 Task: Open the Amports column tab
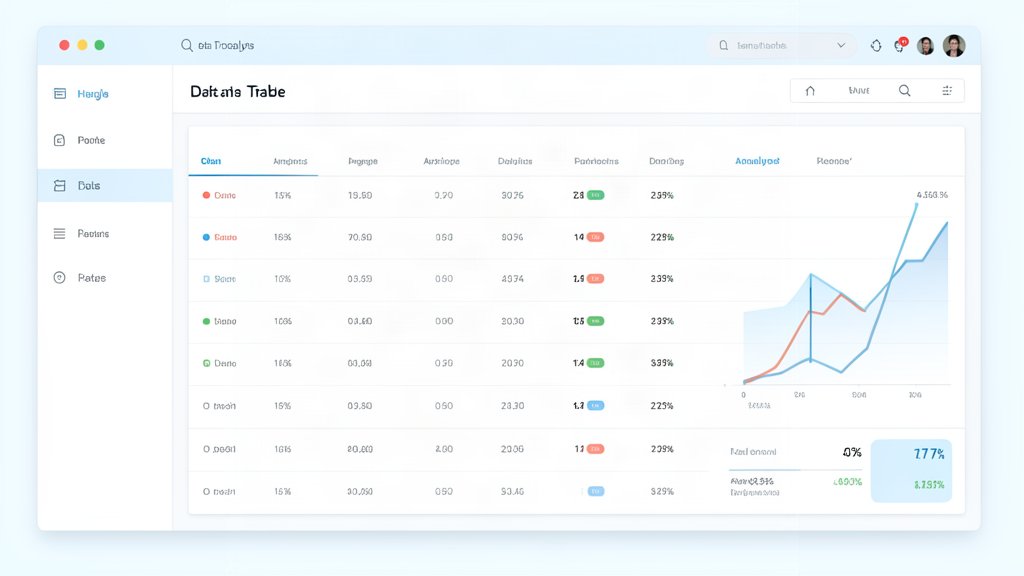(290, 161)
